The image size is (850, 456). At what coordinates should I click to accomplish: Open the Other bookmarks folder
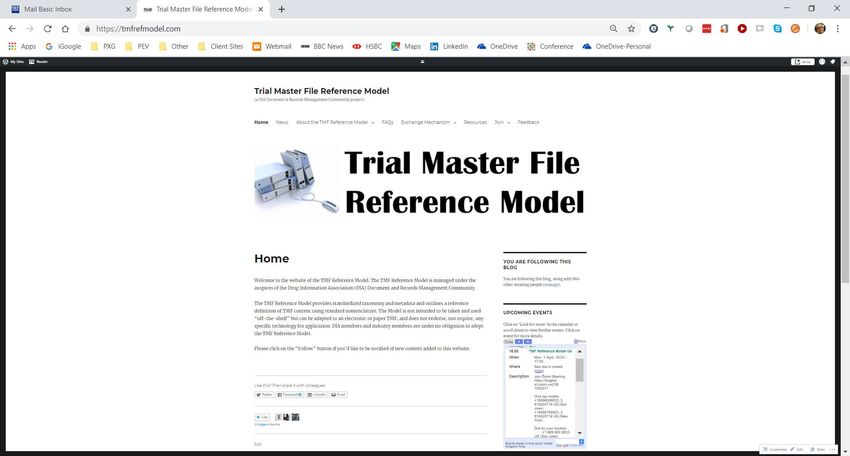(173, 47)
